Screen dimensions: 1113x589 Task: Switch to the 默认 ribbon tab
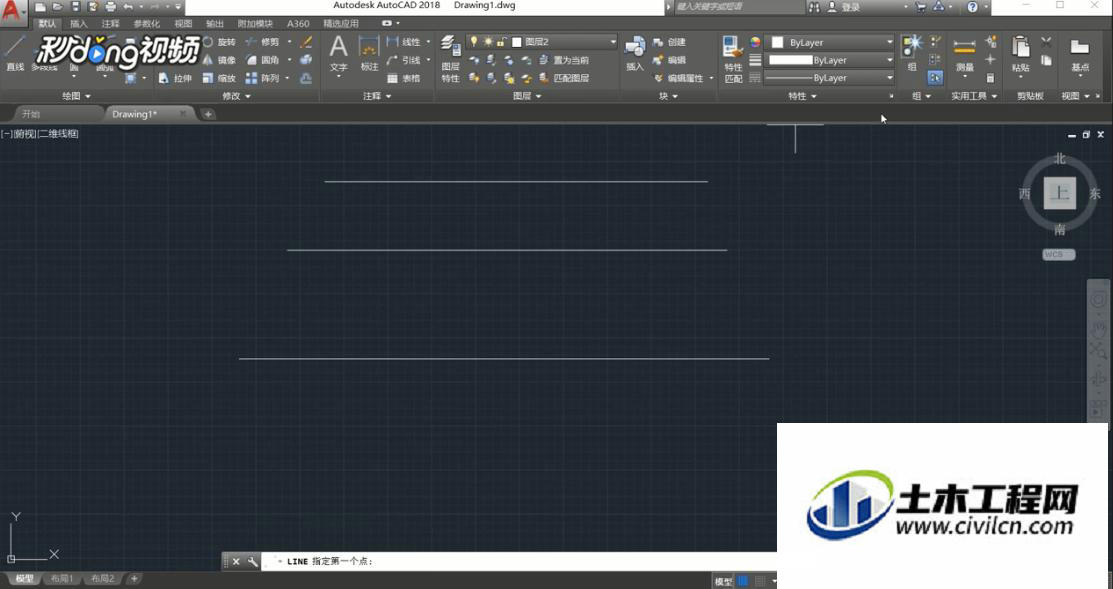[47, 23]
